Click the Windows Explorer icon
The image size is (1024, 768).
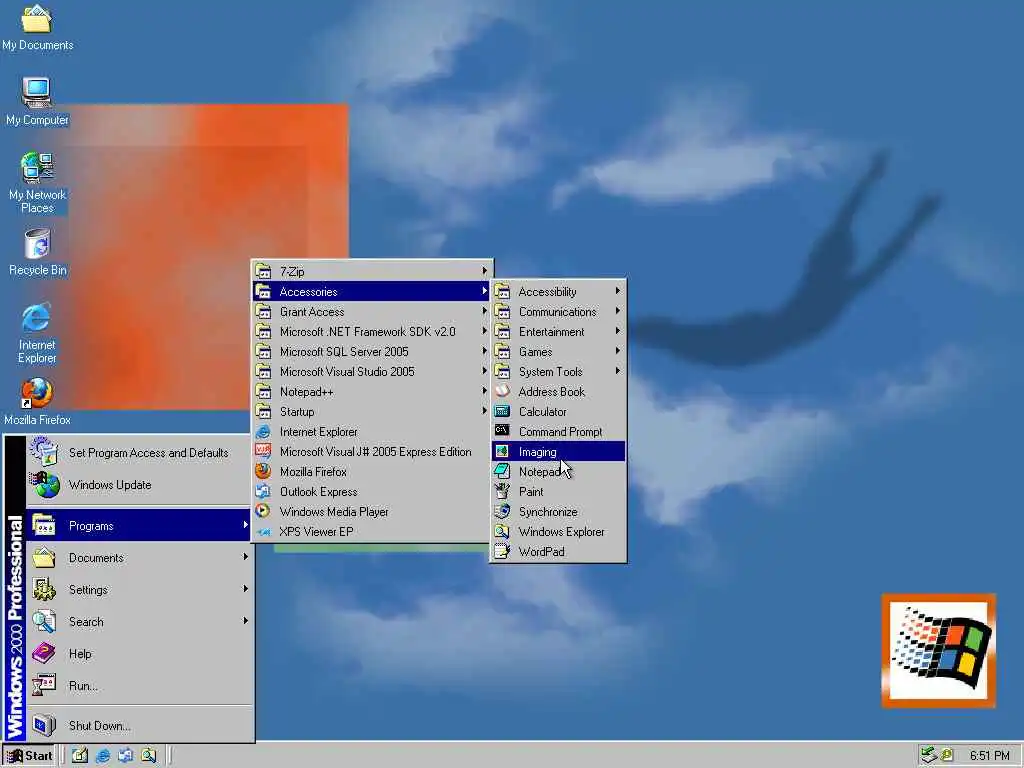[502, 532]
